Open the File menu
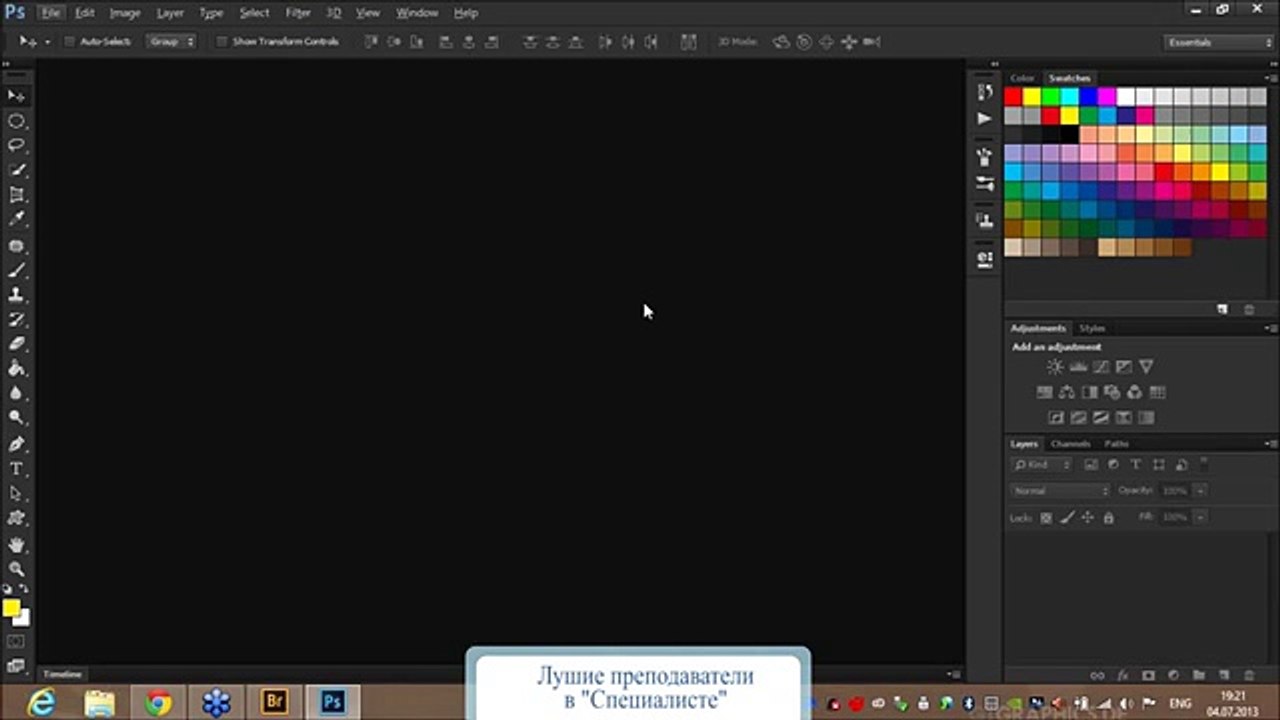 [x=51, y=13]
